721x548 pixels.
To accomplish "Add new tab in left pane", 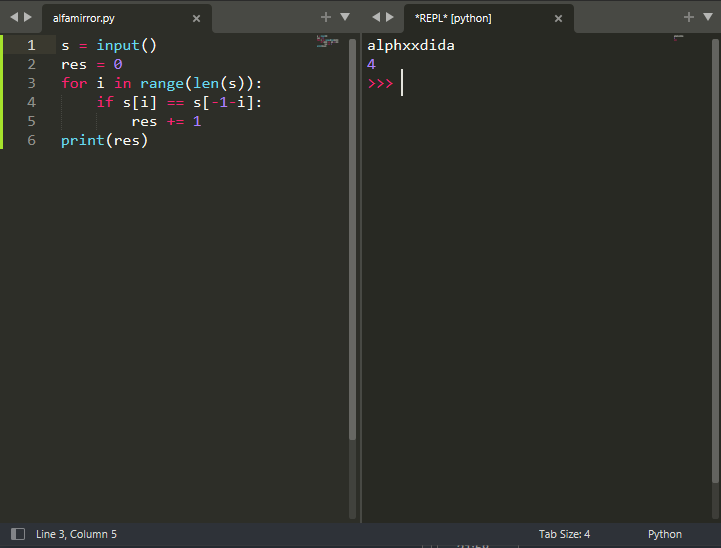I will (x=325, y=17).
